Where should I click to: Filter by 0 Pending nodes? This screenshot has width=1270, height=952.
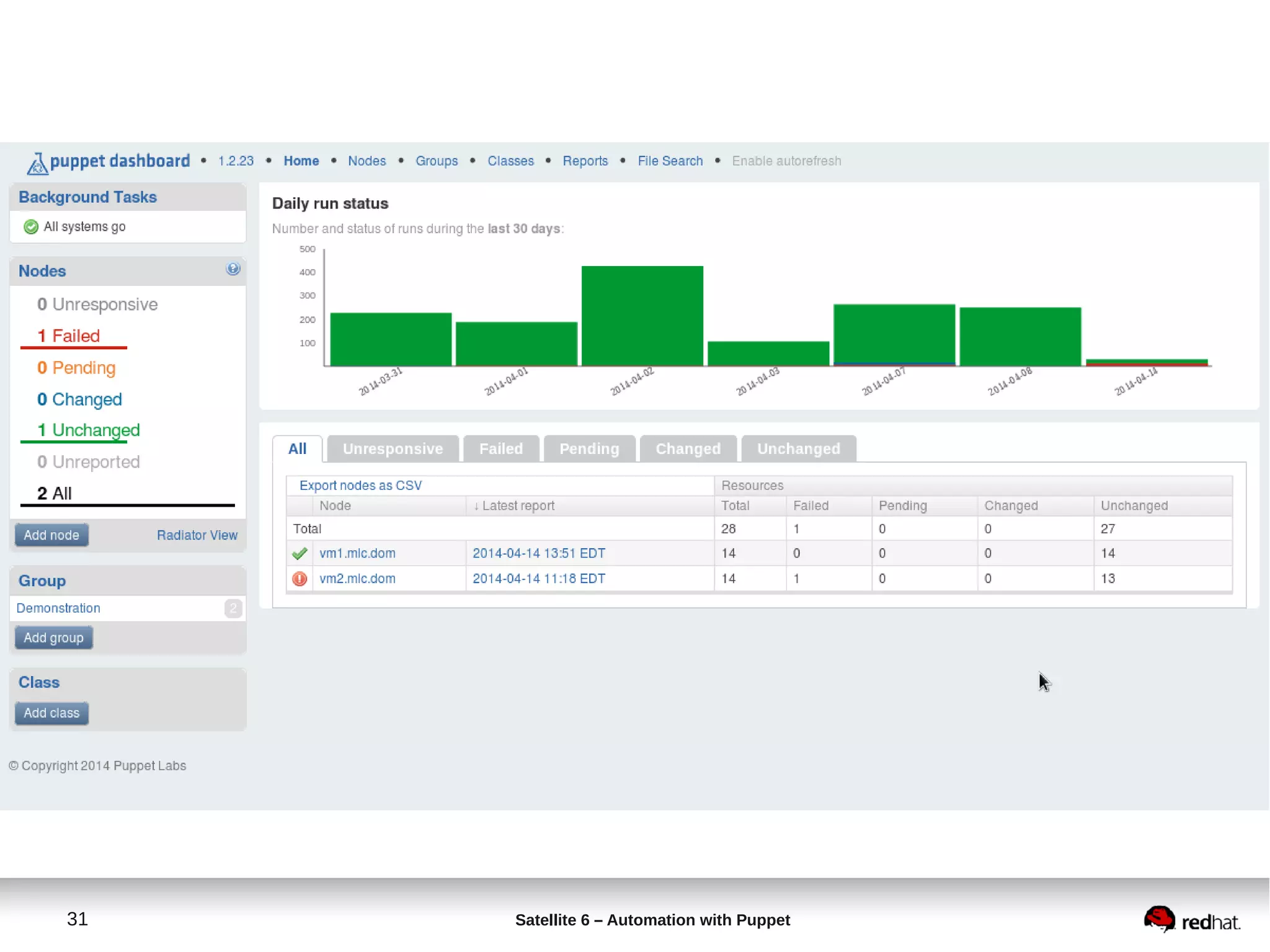pyautogui.click(x=76, y=368)
